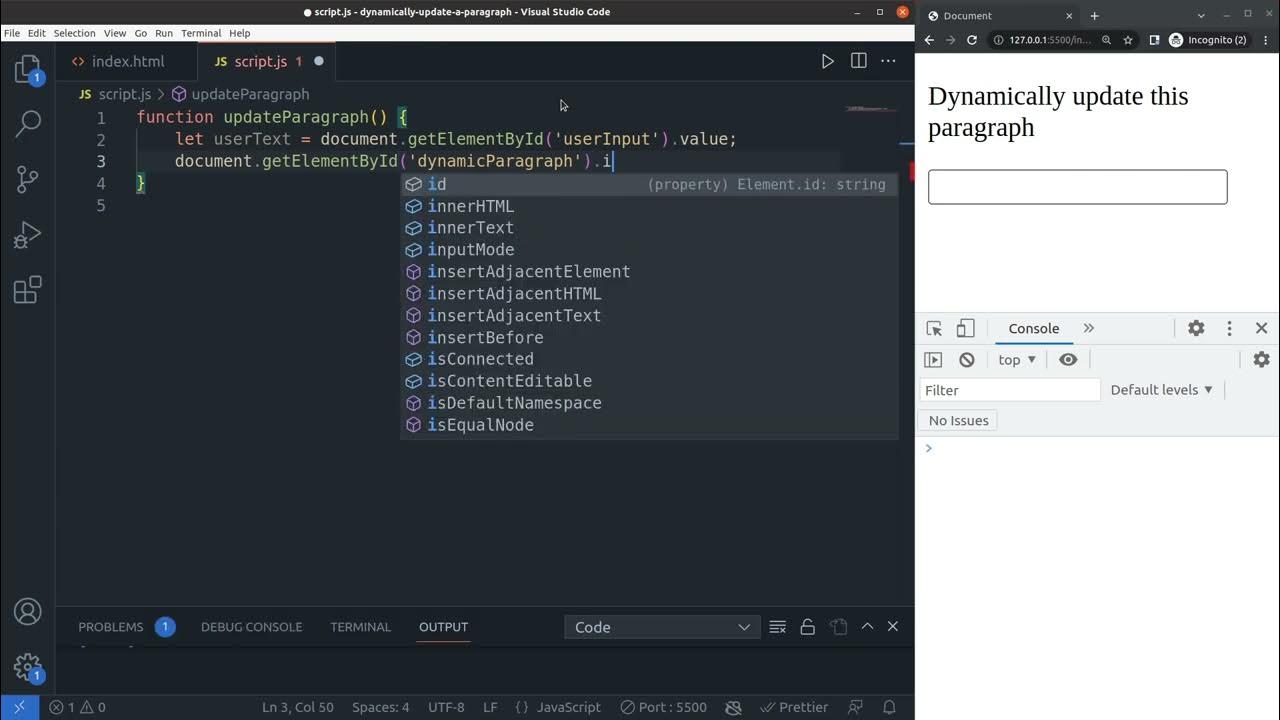1280x720 pixels.
Task: Clear the output panel with list icon
Action: click(x=778, y=627)
